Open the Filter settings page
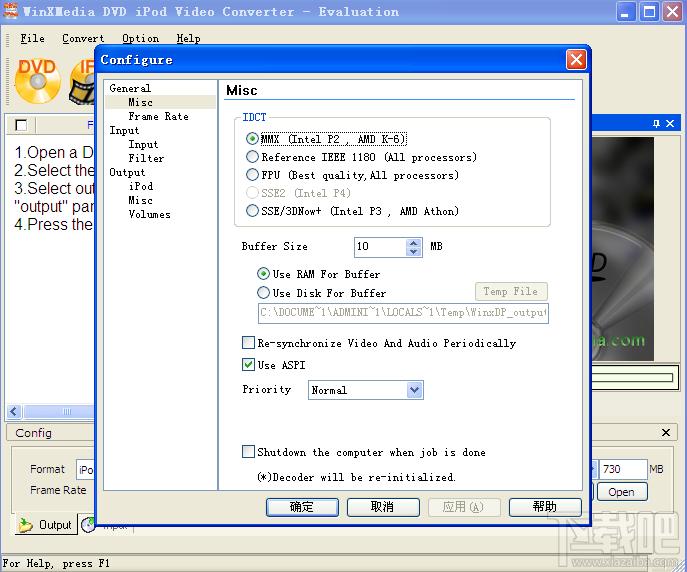This screenshot has width=687, height=572. pos(146,158)
